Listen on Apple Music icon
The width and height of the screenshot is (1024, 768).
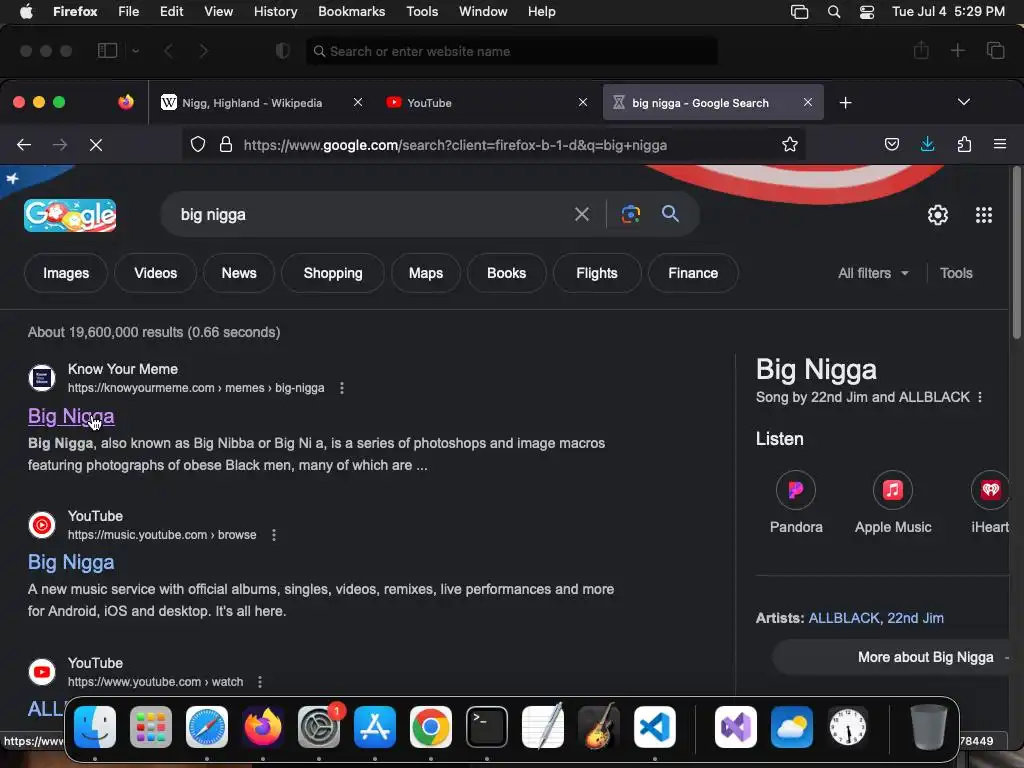pyautogui.click(x=893, y=490)
